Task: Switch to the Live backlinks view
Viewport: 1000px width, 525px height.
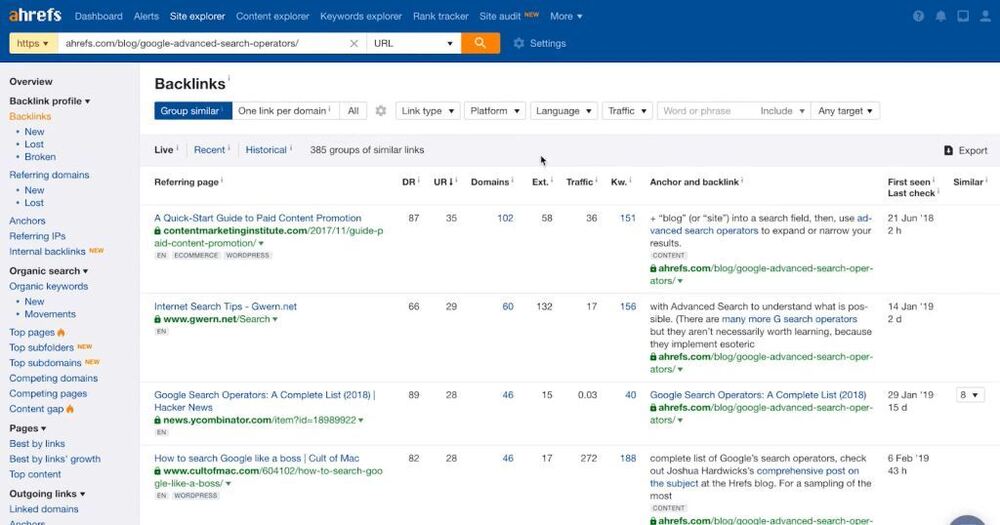Action: pos(164,150)
